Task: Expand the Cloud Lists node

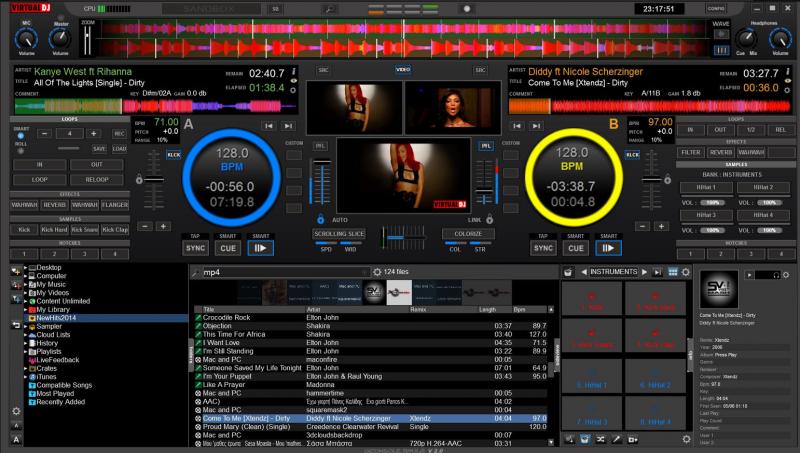Action: pos(26,335)
